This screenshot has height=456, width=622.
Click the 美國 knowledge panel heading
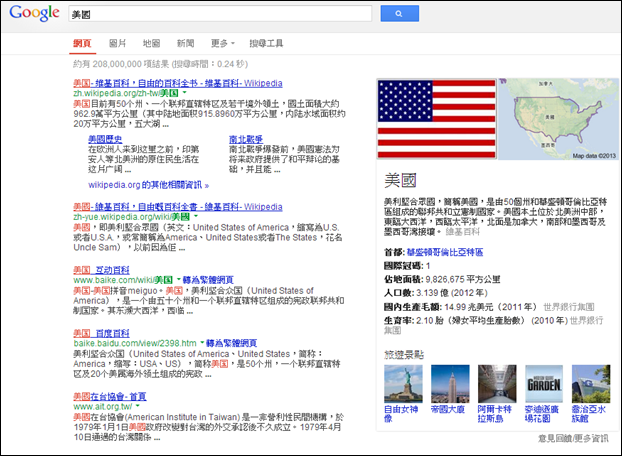[x=400, y=180]
